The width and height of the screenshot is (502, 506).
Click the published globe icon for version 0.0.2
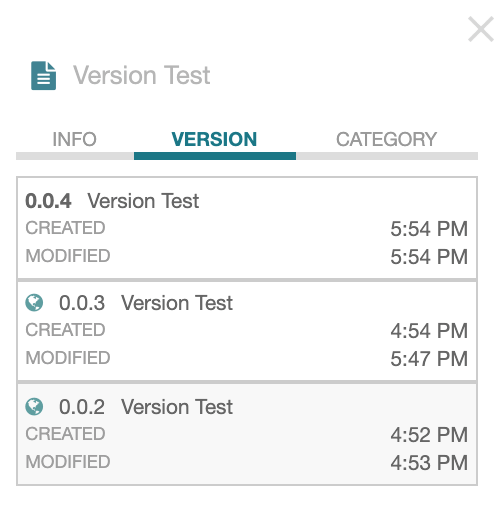(x=34, y=407)
